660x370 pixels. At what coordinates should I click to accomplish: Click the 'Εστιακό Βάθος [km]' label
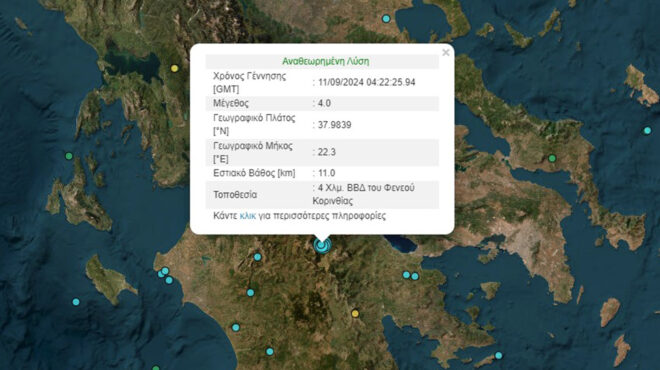254,173
